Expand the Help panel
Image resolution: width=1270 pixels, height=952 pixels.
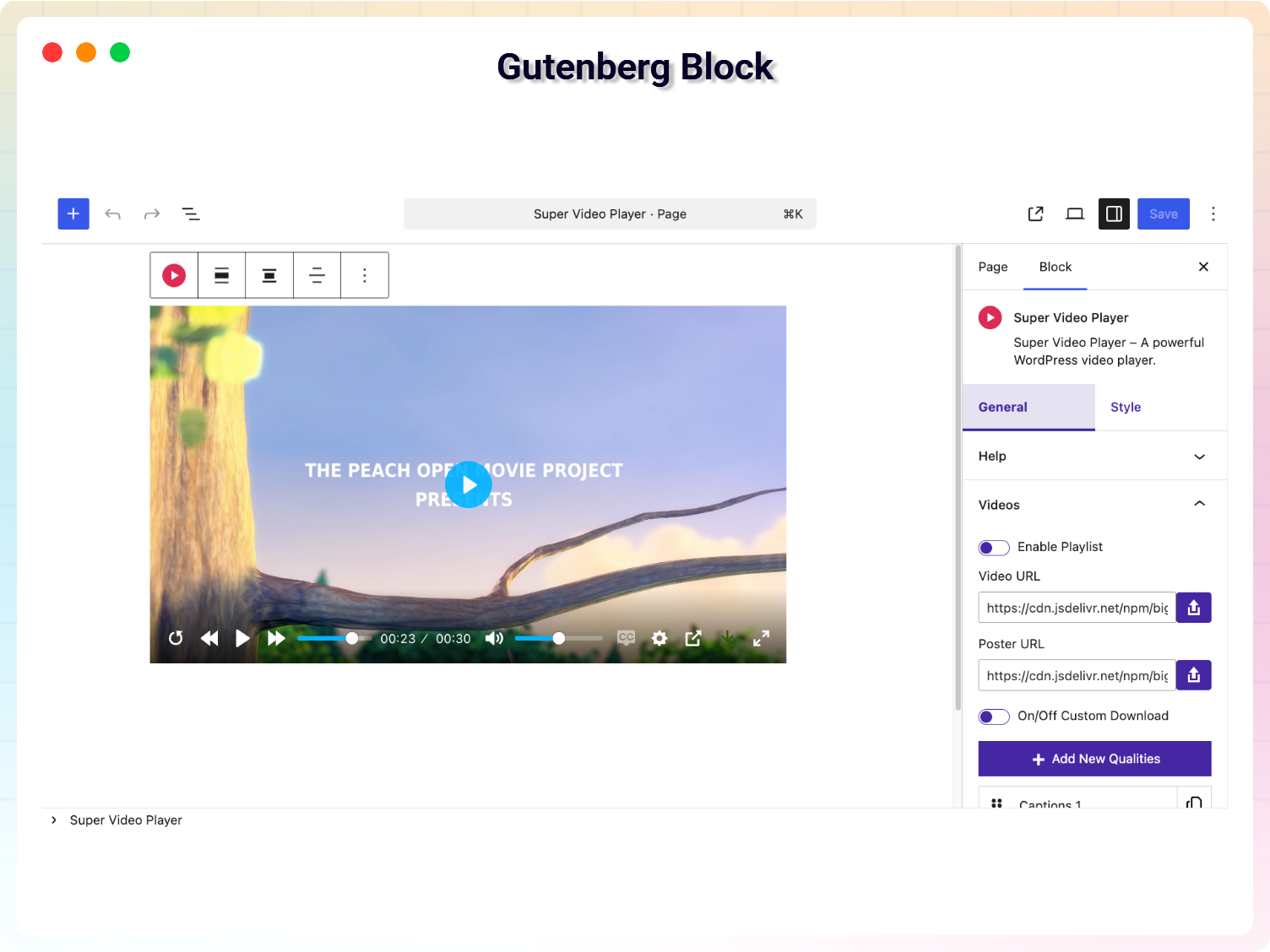(x=1094, y=456)
